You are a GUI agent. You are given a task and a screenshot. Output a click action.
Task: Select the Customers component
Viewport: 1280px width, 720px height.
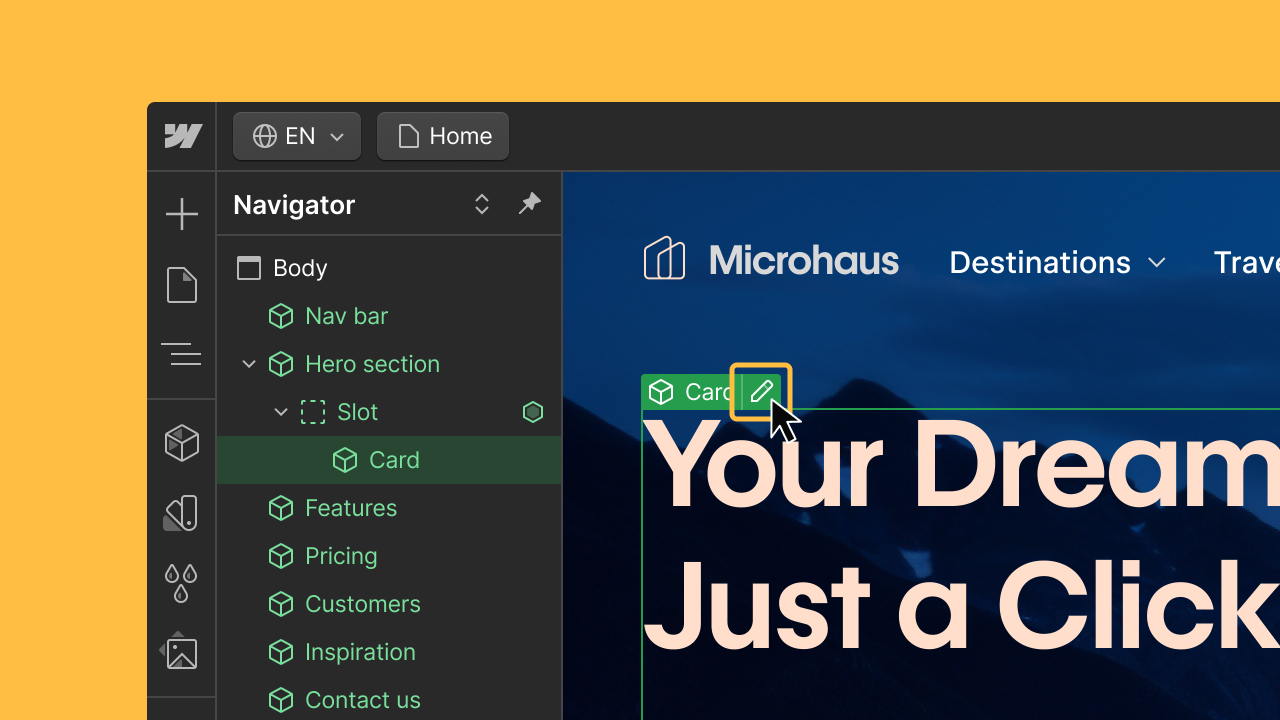(389, 604)
